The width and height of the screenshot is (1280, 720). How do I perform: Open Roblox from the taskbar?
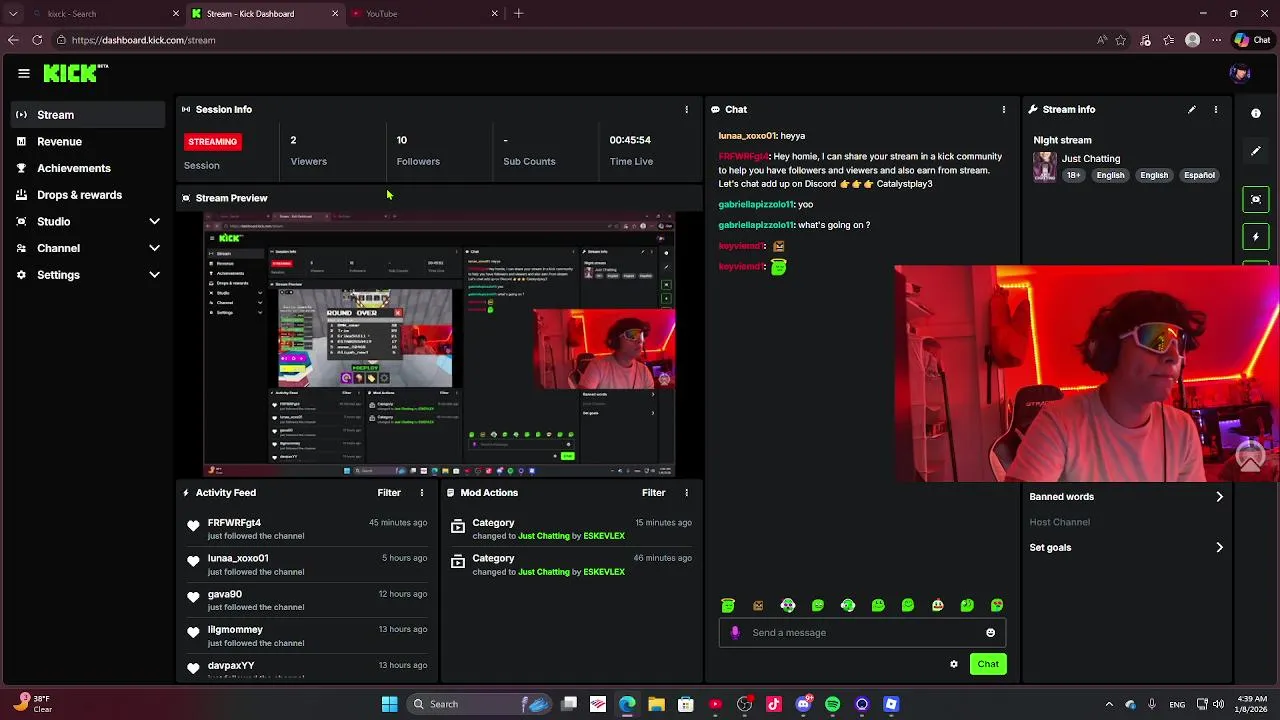[891, 704]
